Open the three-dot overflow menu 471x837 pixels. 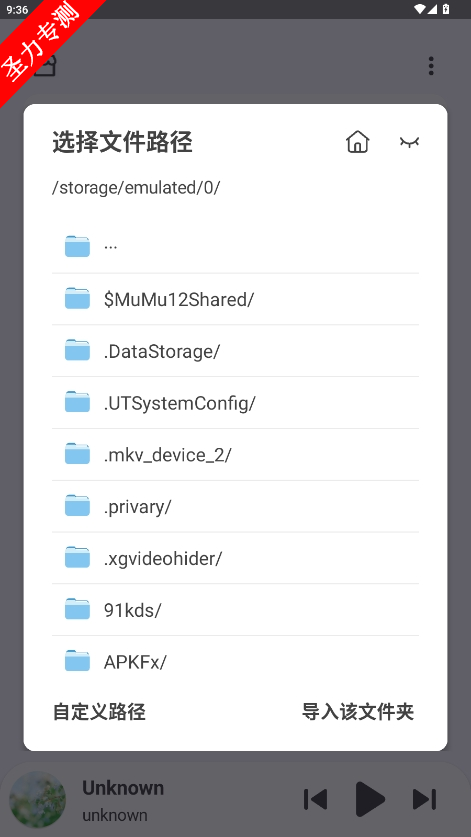[x=431, y=66]
